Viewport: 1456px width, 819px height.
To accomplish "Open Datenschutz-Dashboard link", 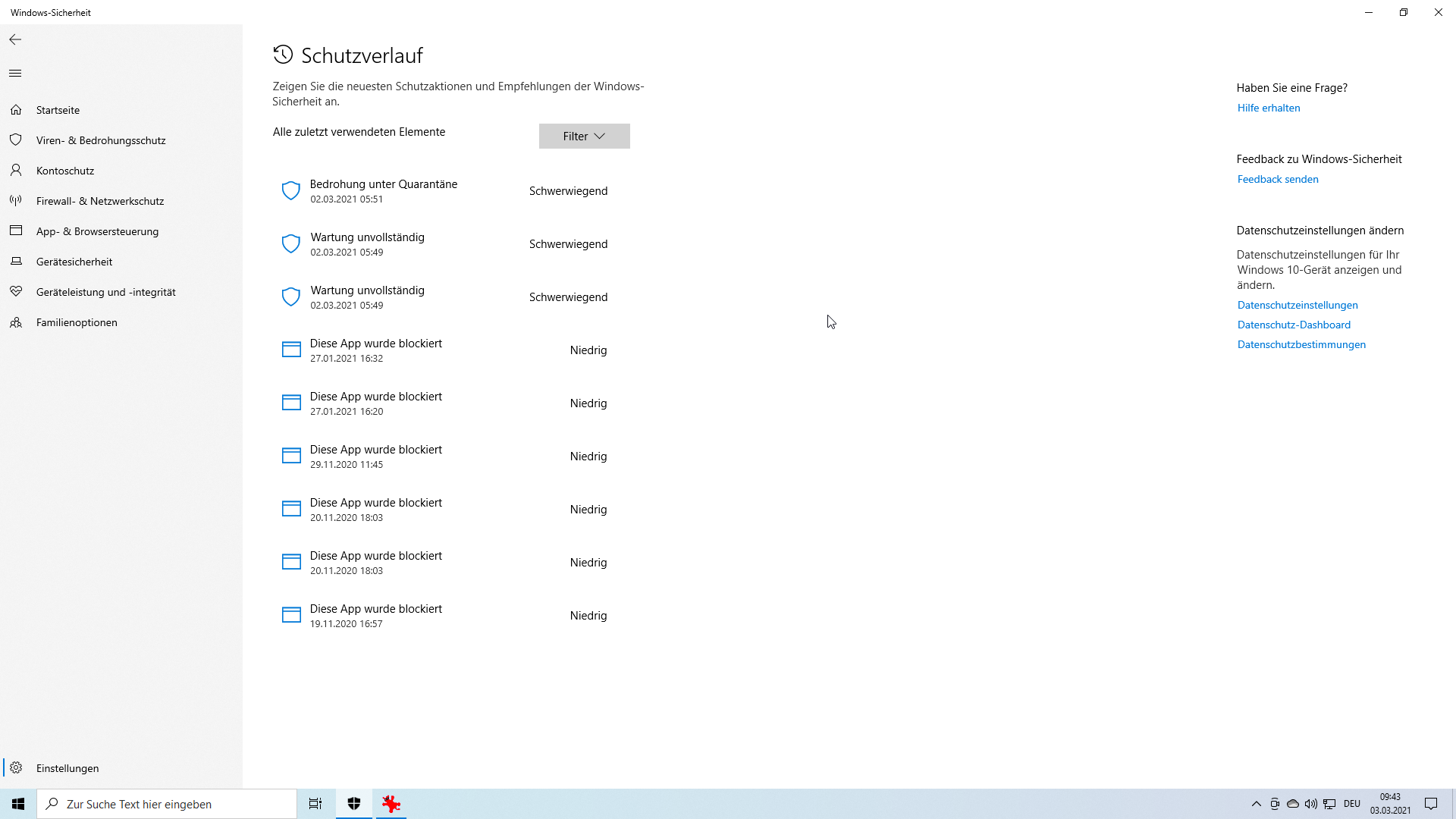I will point(1293,325).
